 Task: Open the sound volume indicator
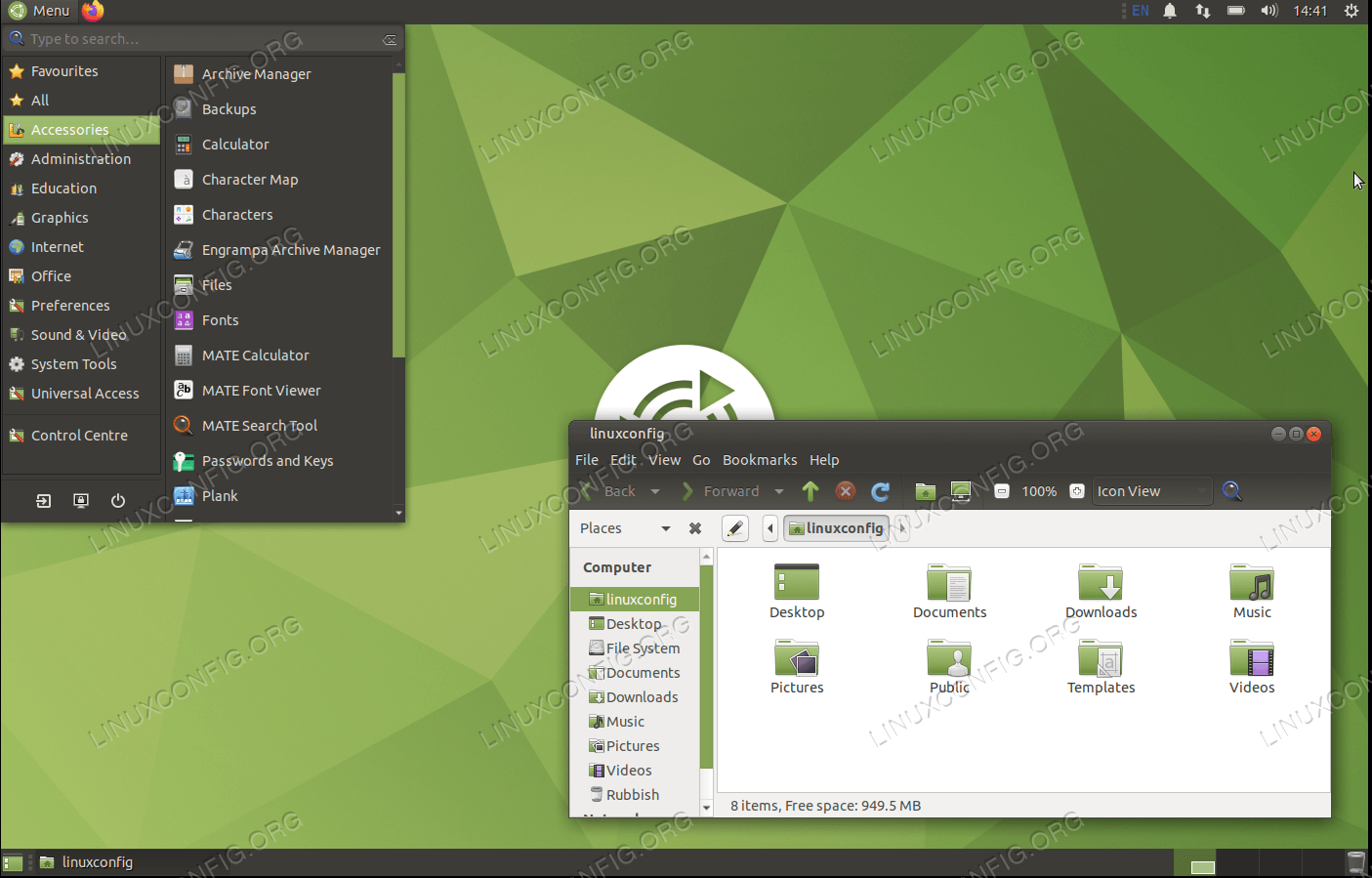1269,11
